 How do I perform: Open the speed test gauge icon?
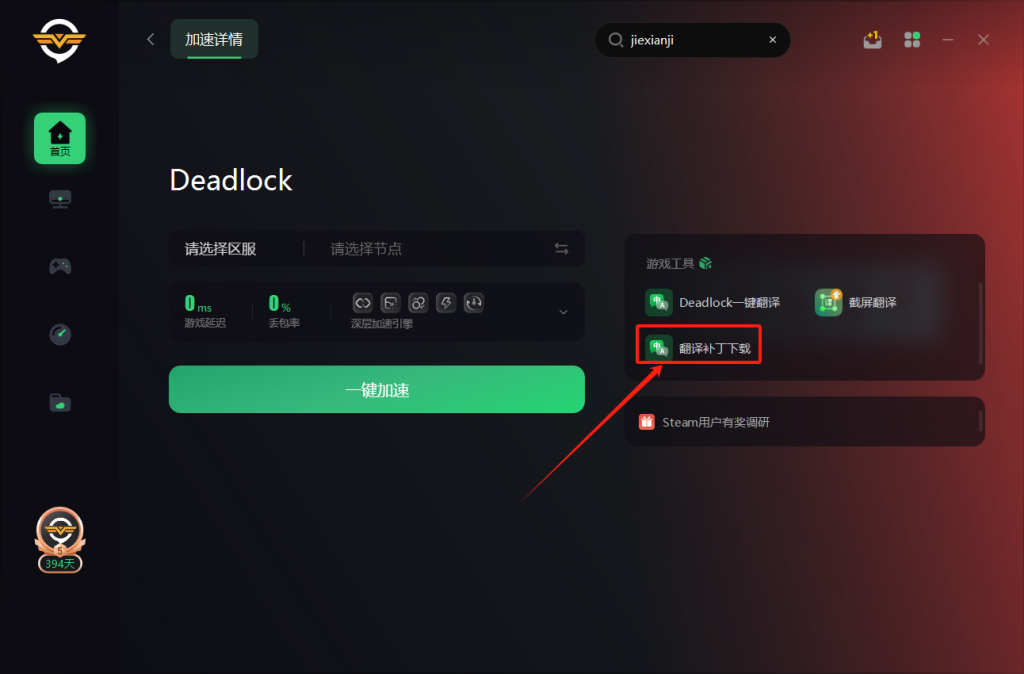(60, 334)
